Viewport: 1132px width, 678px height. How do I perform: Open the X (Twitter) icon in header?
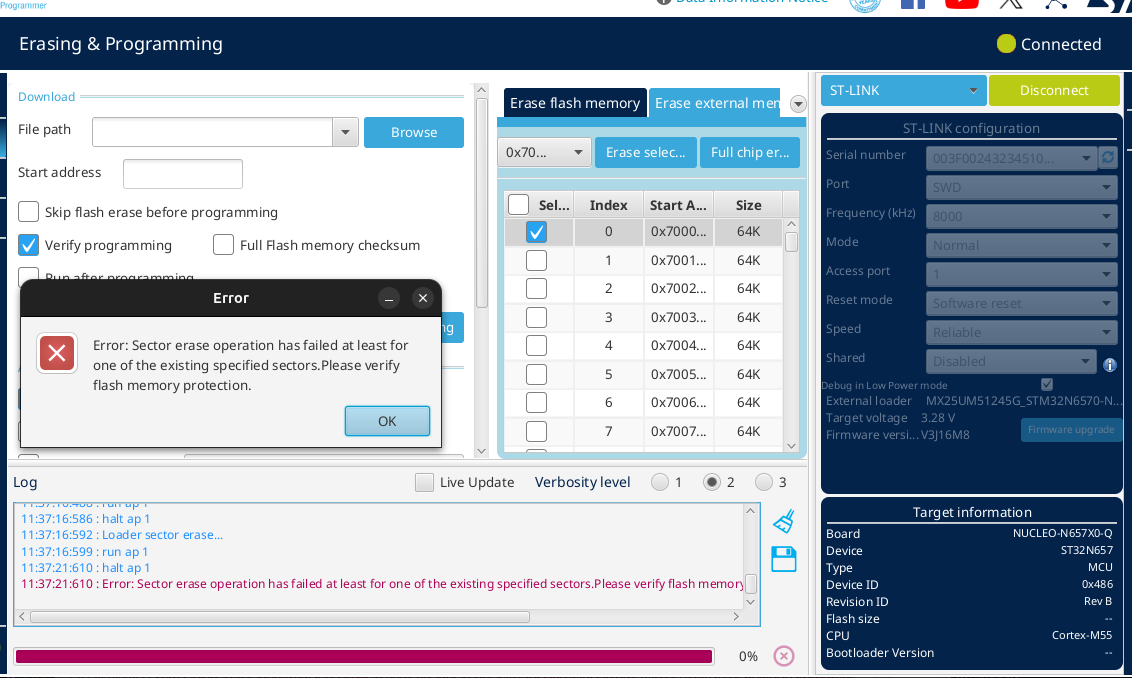[x=1011, y=3]
